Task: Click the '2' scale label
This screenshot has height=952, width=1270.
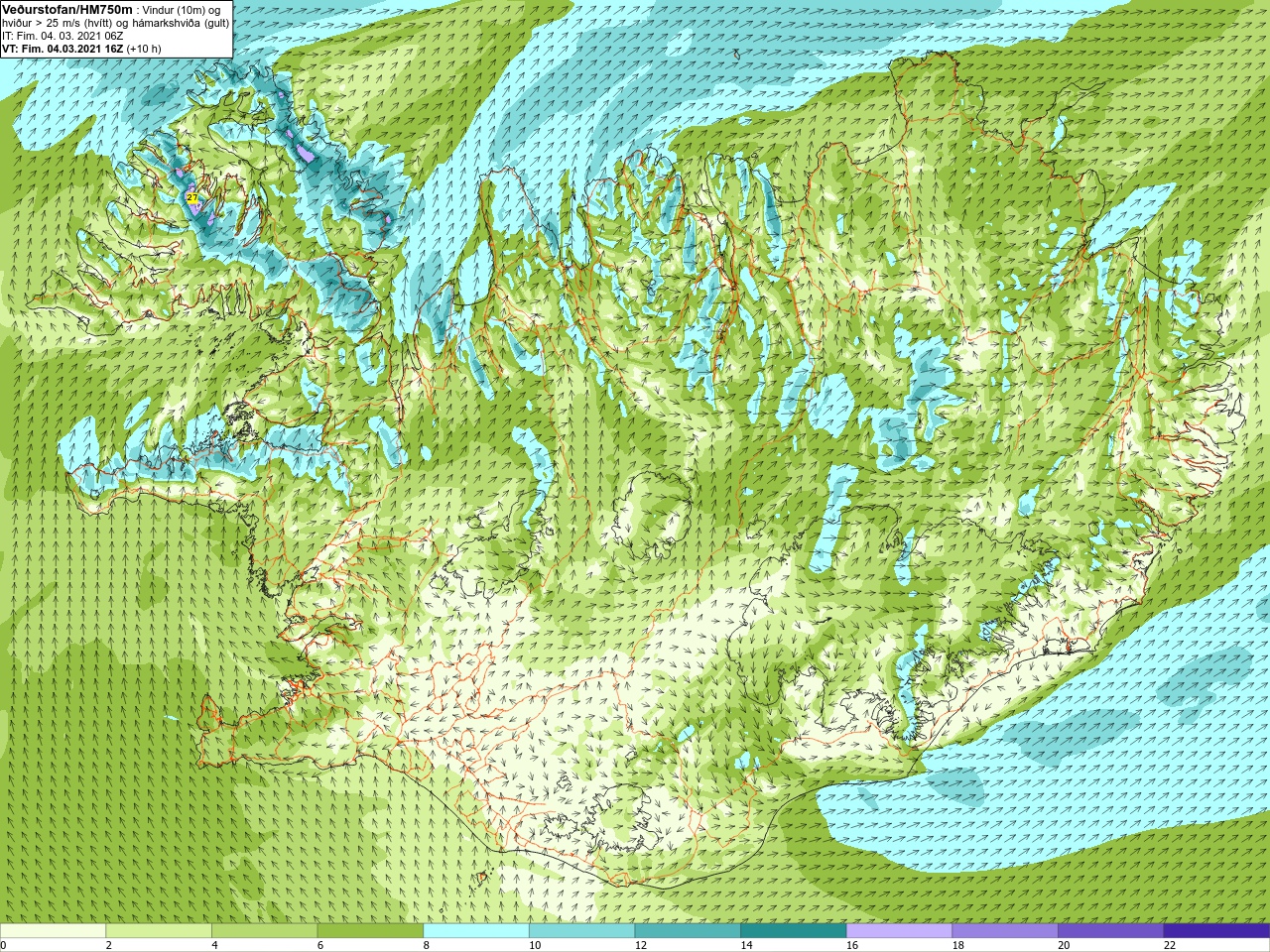Action: tap(109, 945)
